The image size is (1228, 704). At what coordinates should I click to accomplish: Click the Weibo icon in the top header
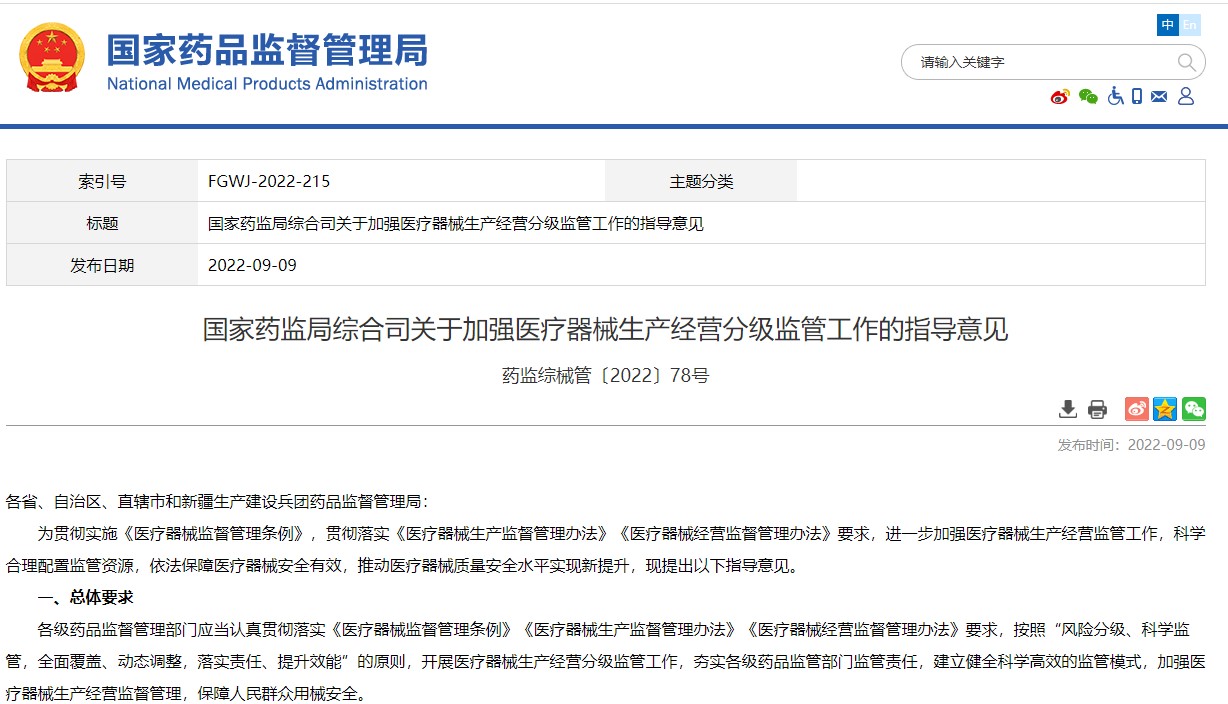[1059, 97]
